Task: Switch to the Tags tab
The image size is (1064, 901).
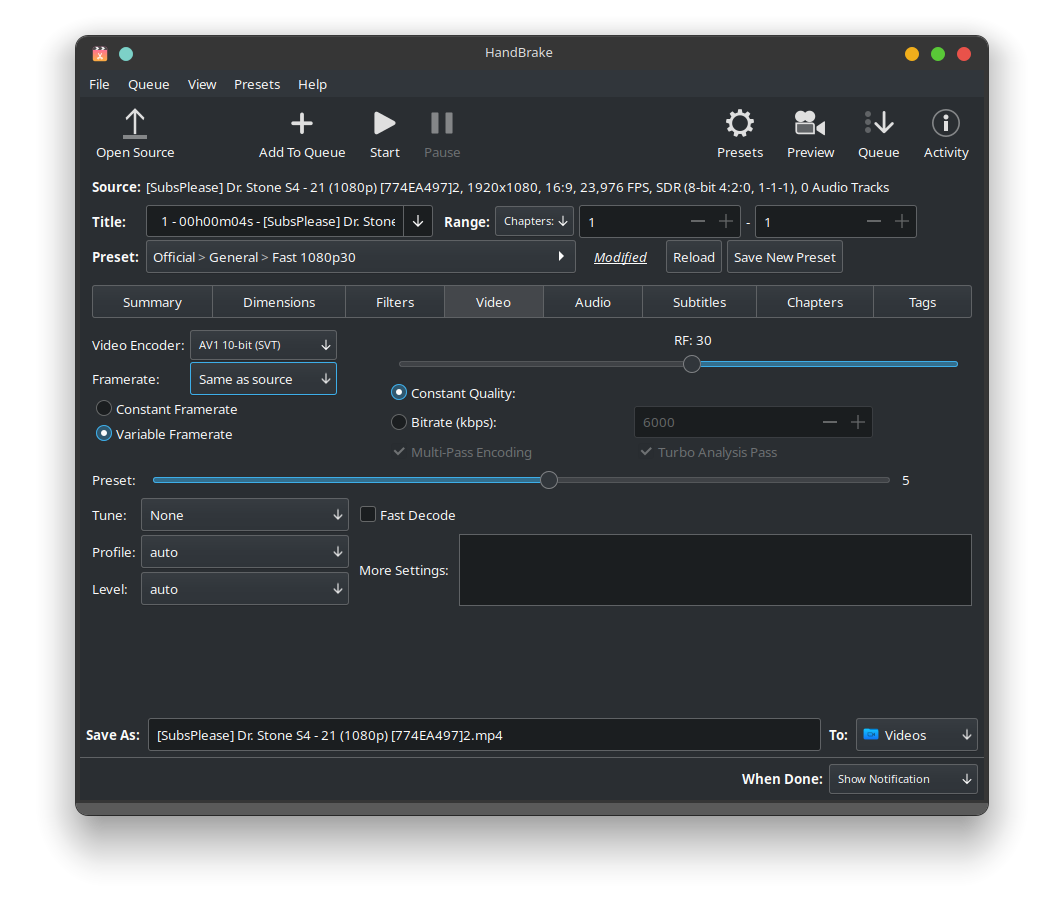Action: tap(922, 302)
